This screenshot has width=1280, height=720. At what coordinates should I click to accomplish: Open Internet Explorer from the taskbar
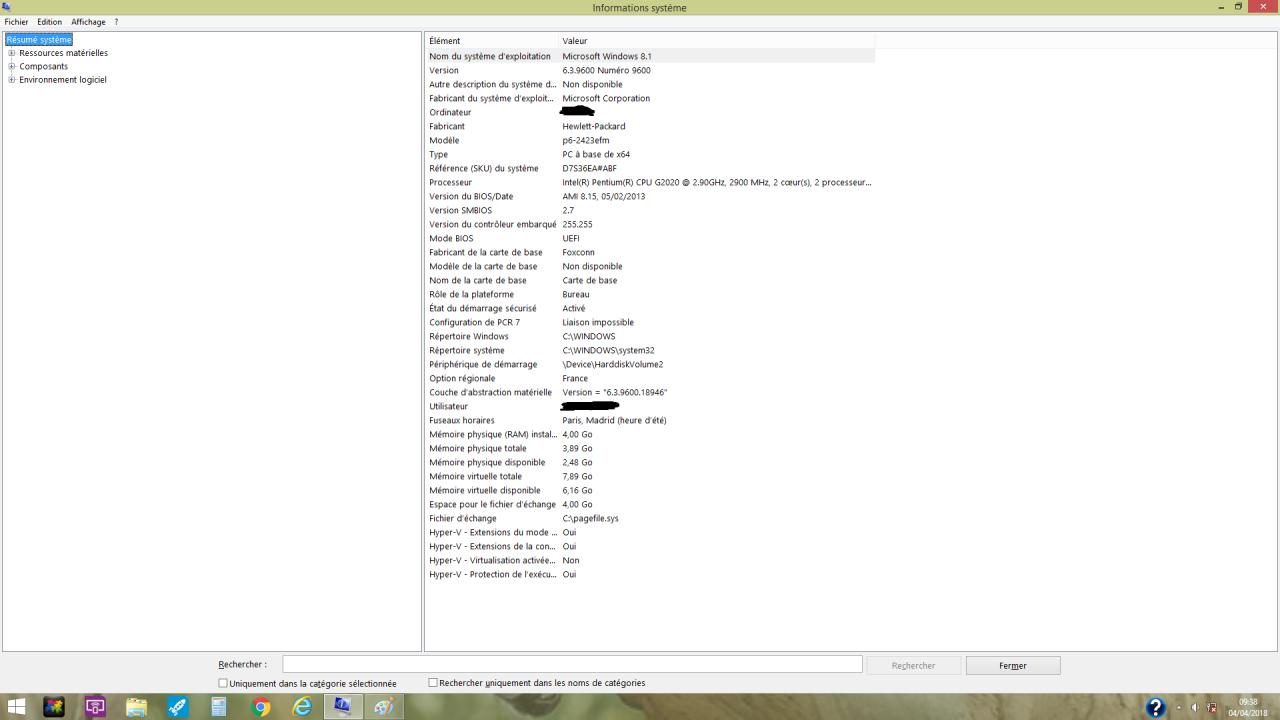click(x=301, y=707)
